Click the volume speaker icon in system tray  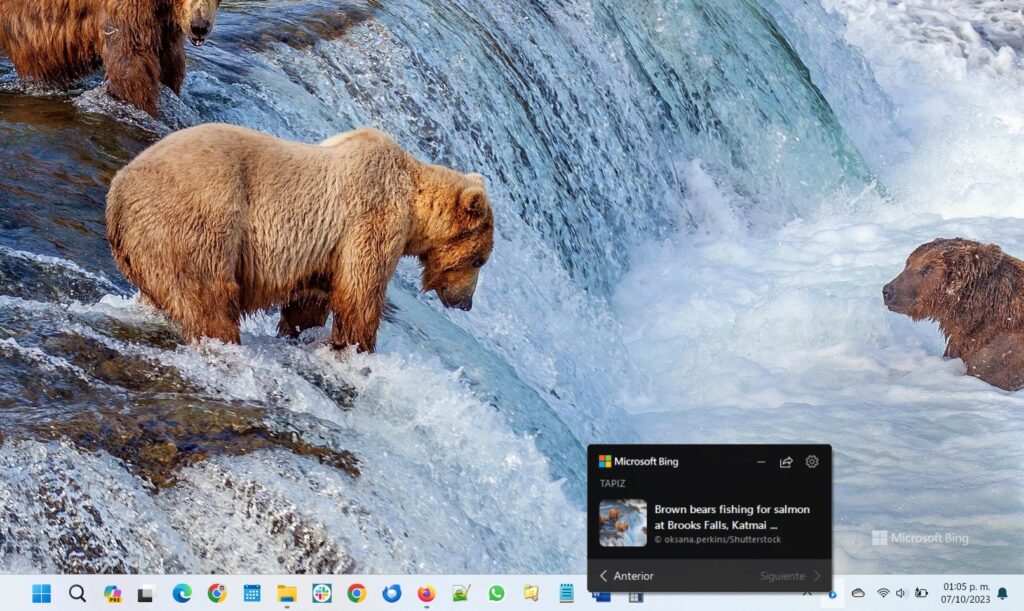[901, 592]
